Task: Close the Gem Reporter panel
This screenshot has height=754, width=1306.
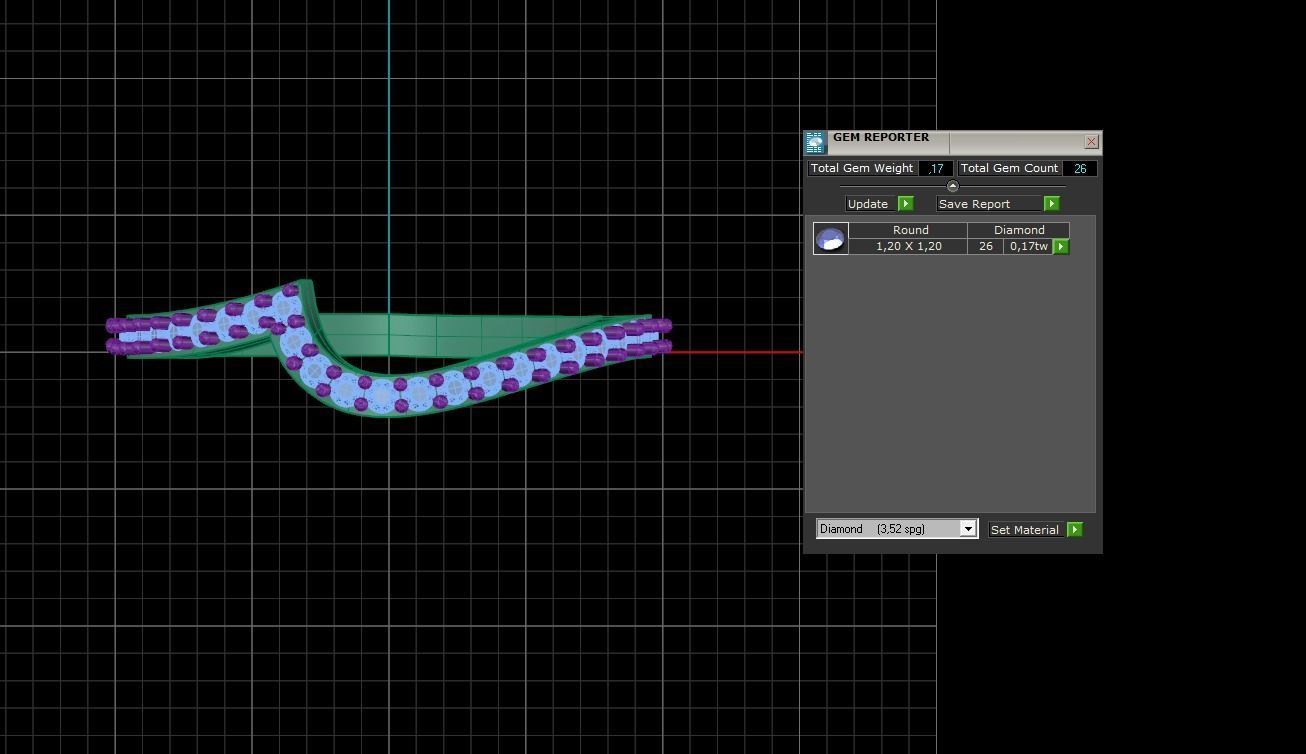Action: click(x=1091, y=142)
